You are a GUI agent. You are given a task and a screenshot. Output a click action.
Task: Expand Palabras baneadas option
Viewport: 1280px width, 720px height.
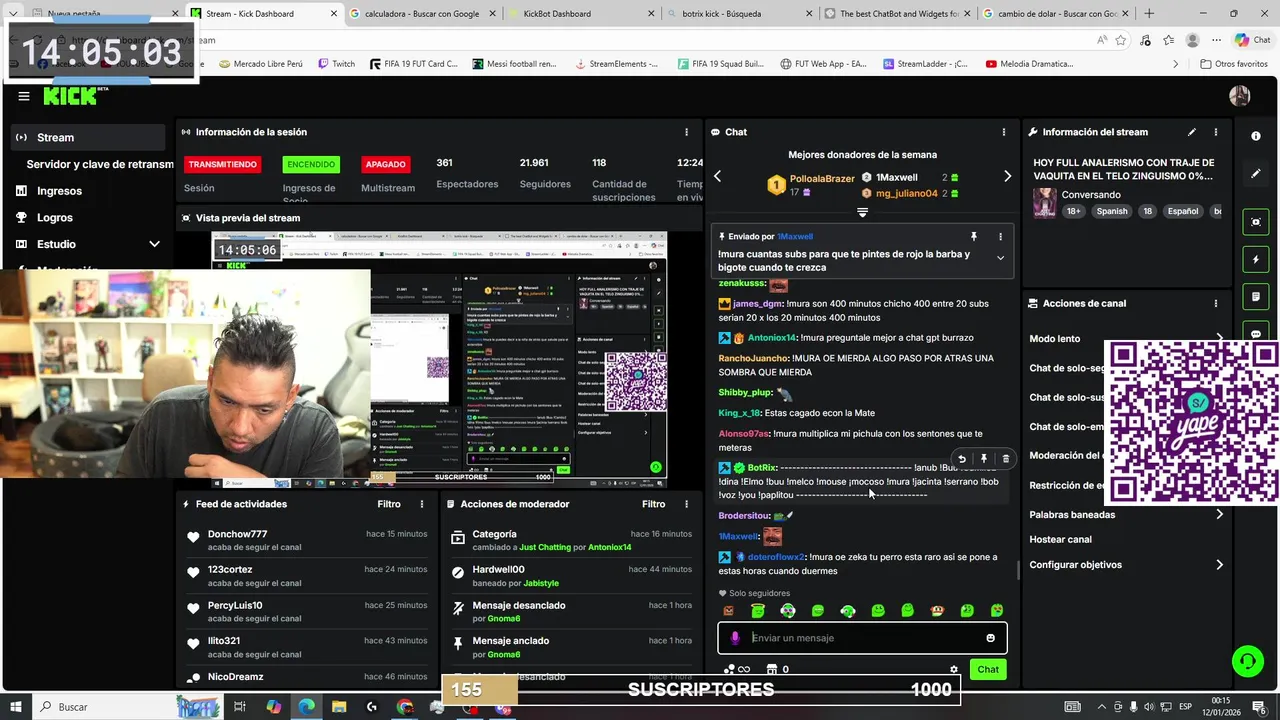1219,514
